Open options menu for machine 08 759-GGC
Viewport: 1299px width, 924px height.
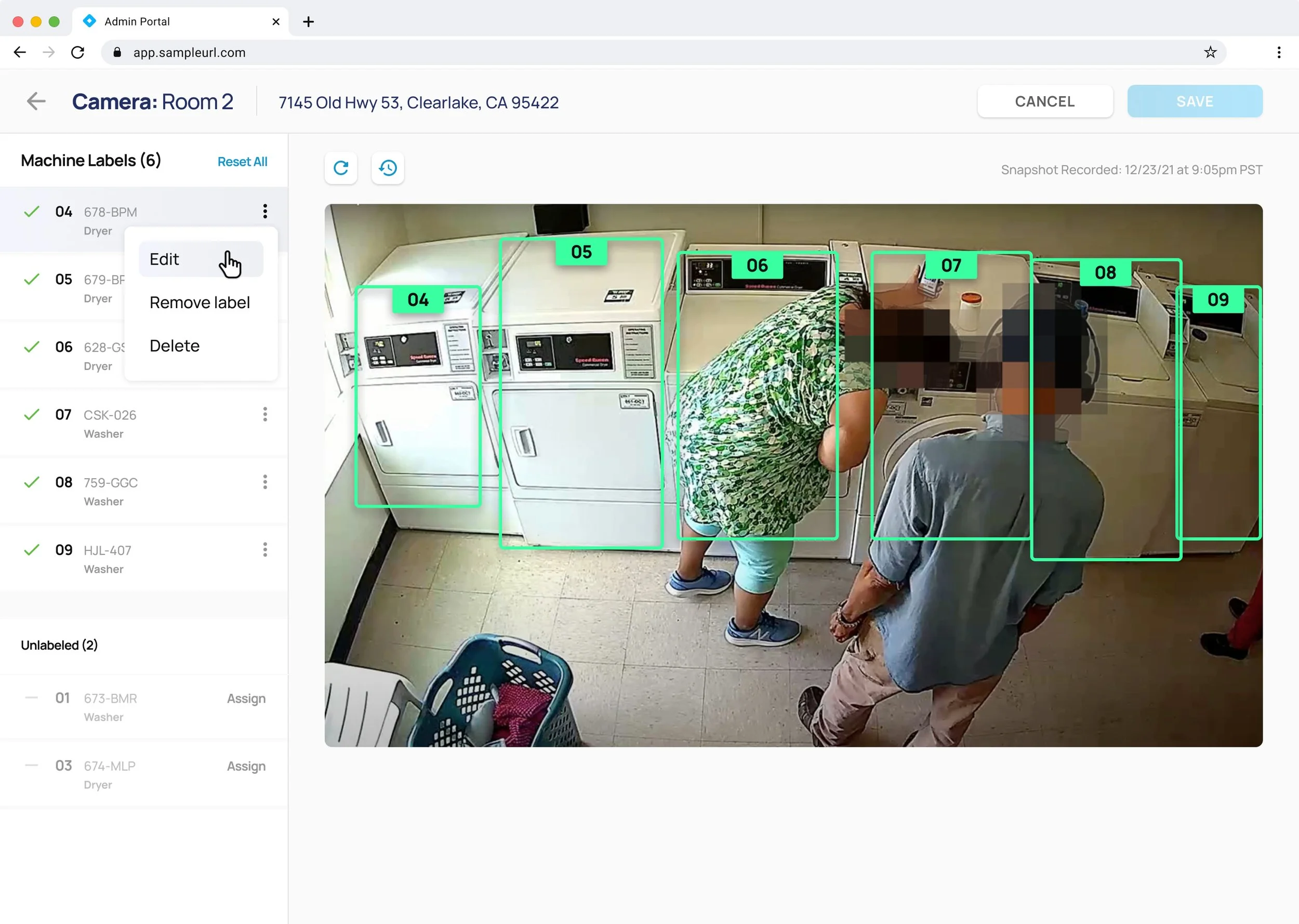coord(265,482)
